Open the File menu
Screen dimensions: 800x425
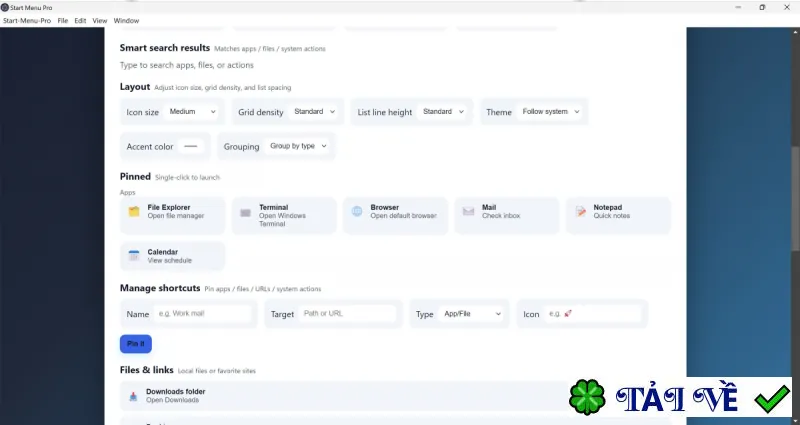[x=63, y=21]
